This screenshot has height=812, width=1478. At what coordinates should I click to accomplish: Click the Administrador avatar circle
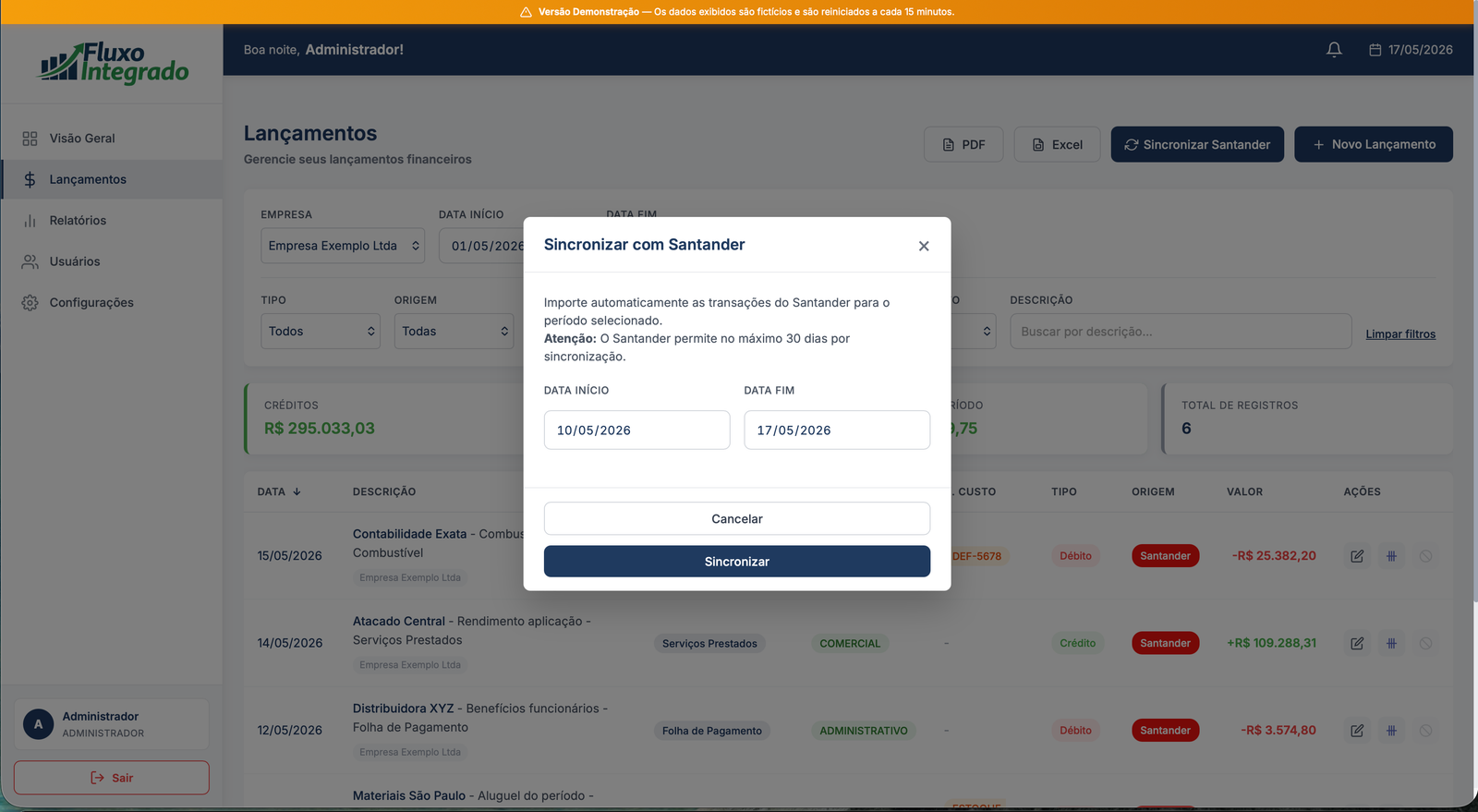[x=38, y=724]
